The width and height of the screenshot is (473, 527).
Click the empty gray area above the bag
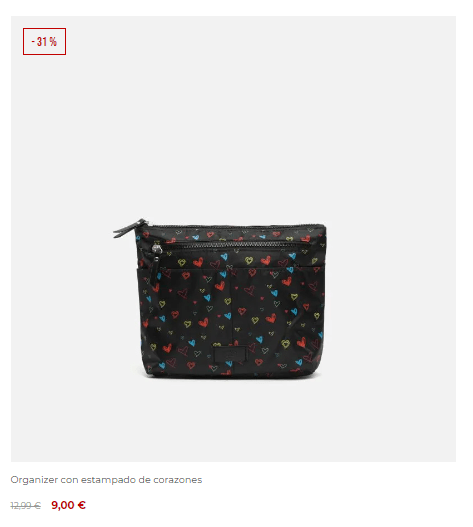tap(233, 118)
